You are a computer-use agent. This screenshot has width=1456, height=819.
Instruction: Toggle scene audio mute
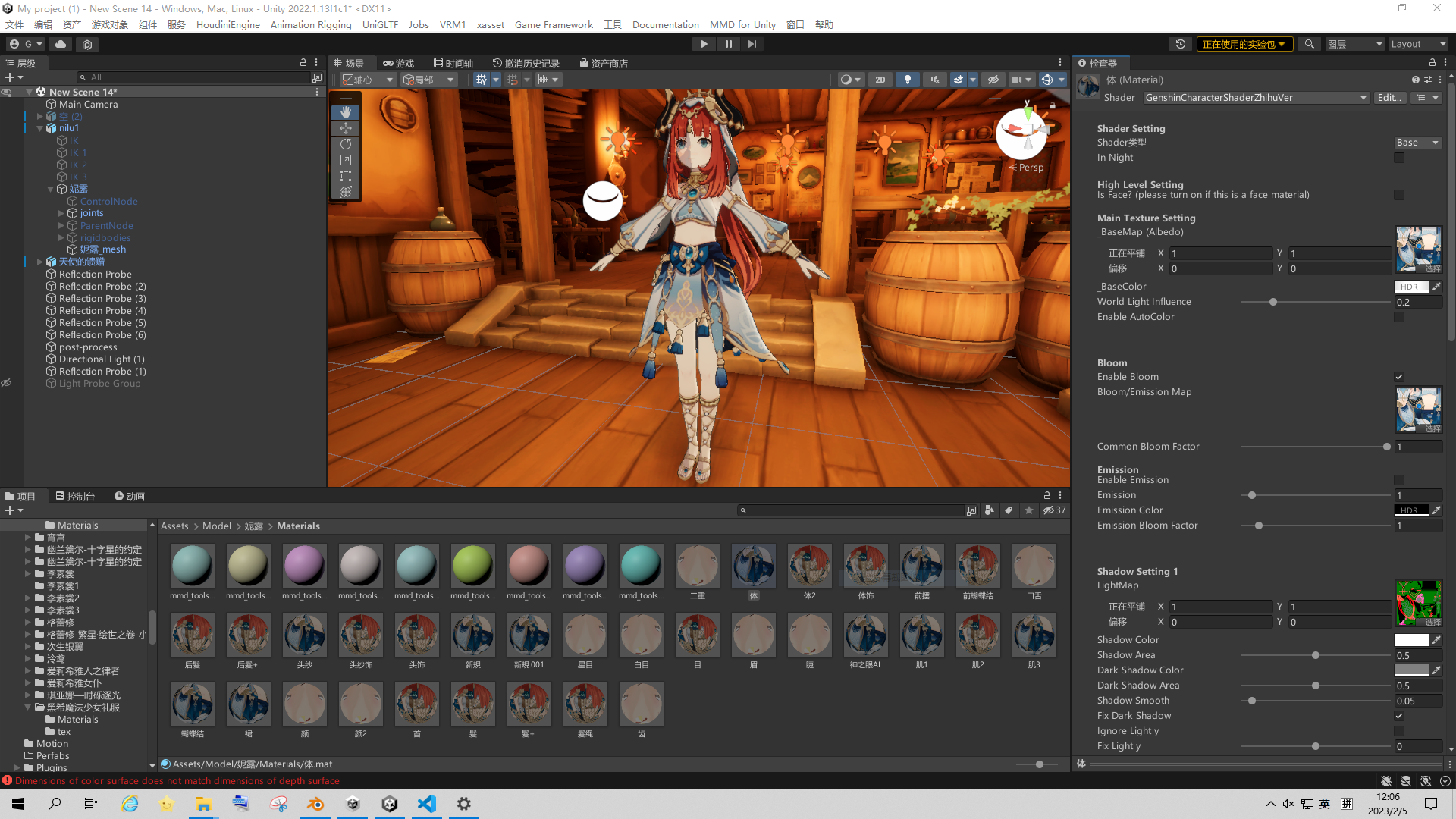pyautogui.click(x=935, y=80)
